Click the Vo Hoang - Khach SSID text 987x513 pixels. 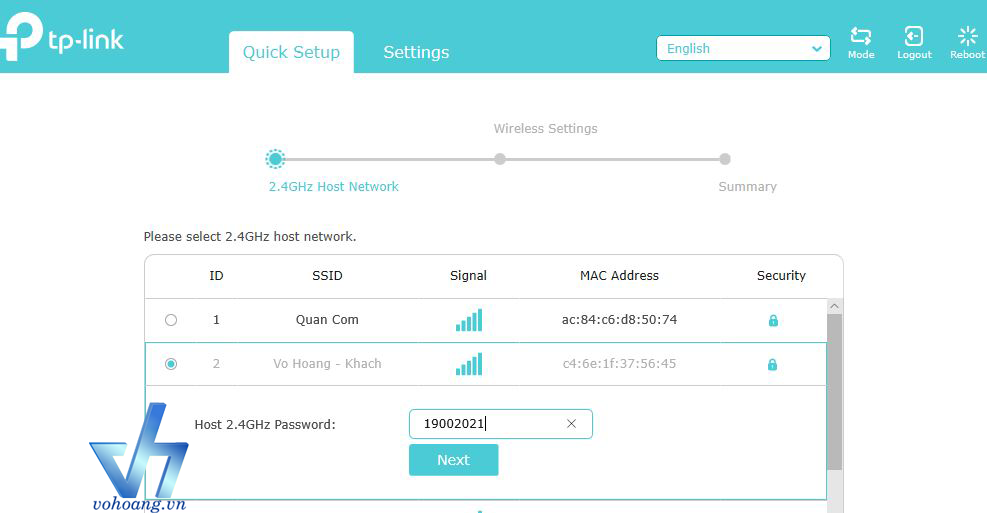click(327, 364)
